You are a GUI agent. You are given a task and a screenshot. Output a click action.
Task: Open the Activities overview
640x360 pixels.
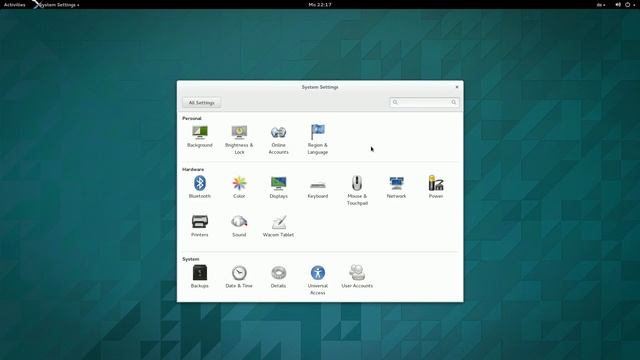point(15,4)
